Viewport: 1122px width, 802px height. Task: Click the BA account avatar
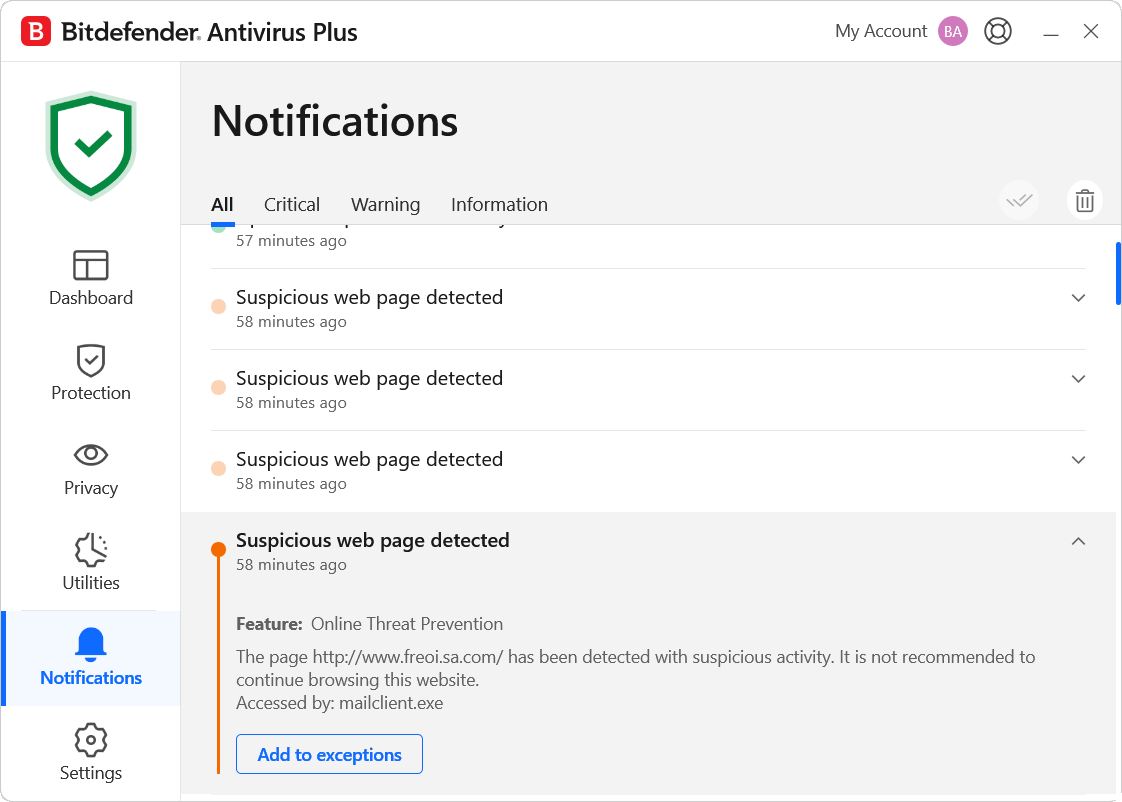952,31
